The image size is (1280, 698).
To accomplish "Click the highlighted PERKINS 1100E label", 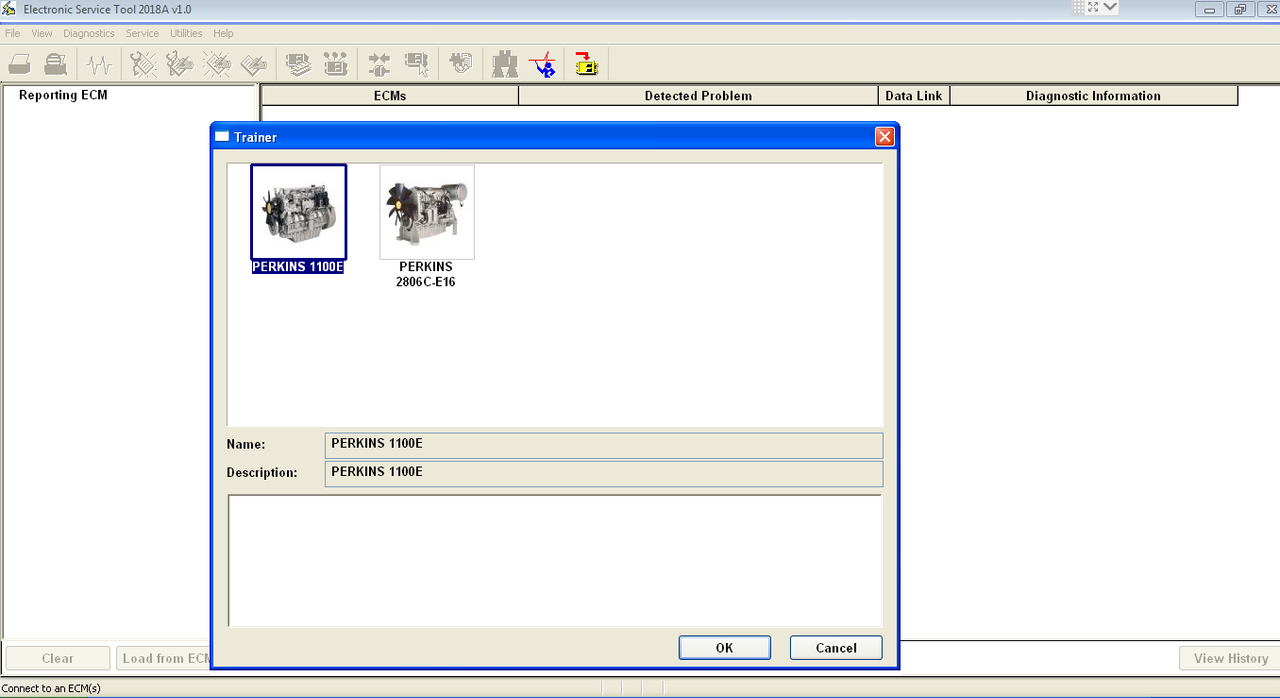I will click(298, 267).
